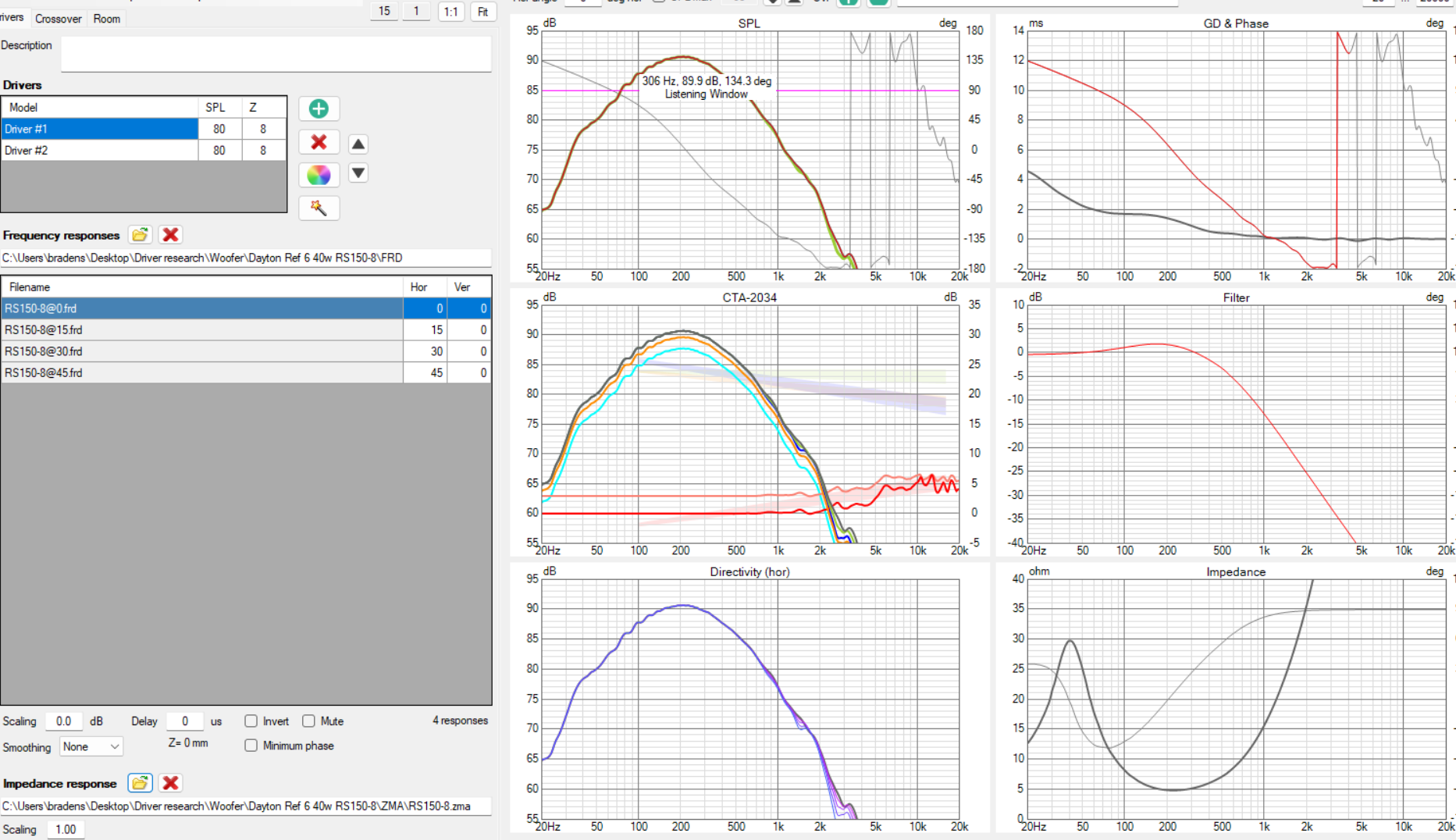Edit SPL value of Driver #2

tap(219, 151)
